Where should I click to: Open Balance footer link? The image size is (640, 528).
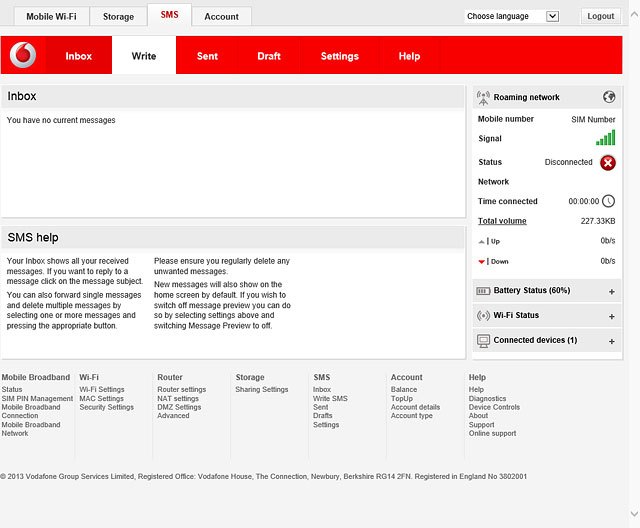[x=404, y=389]
